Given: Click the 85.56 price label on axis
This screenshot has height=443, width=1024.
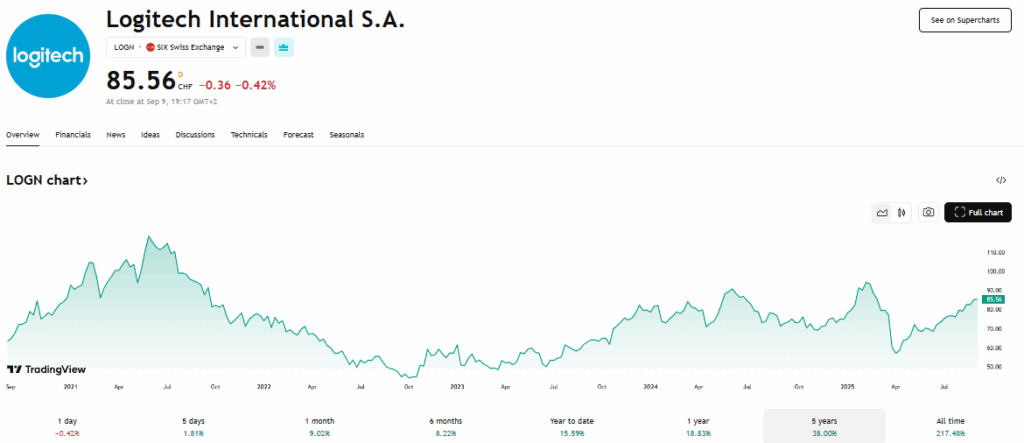Looking at the screenshot, I should coord(993,299).
